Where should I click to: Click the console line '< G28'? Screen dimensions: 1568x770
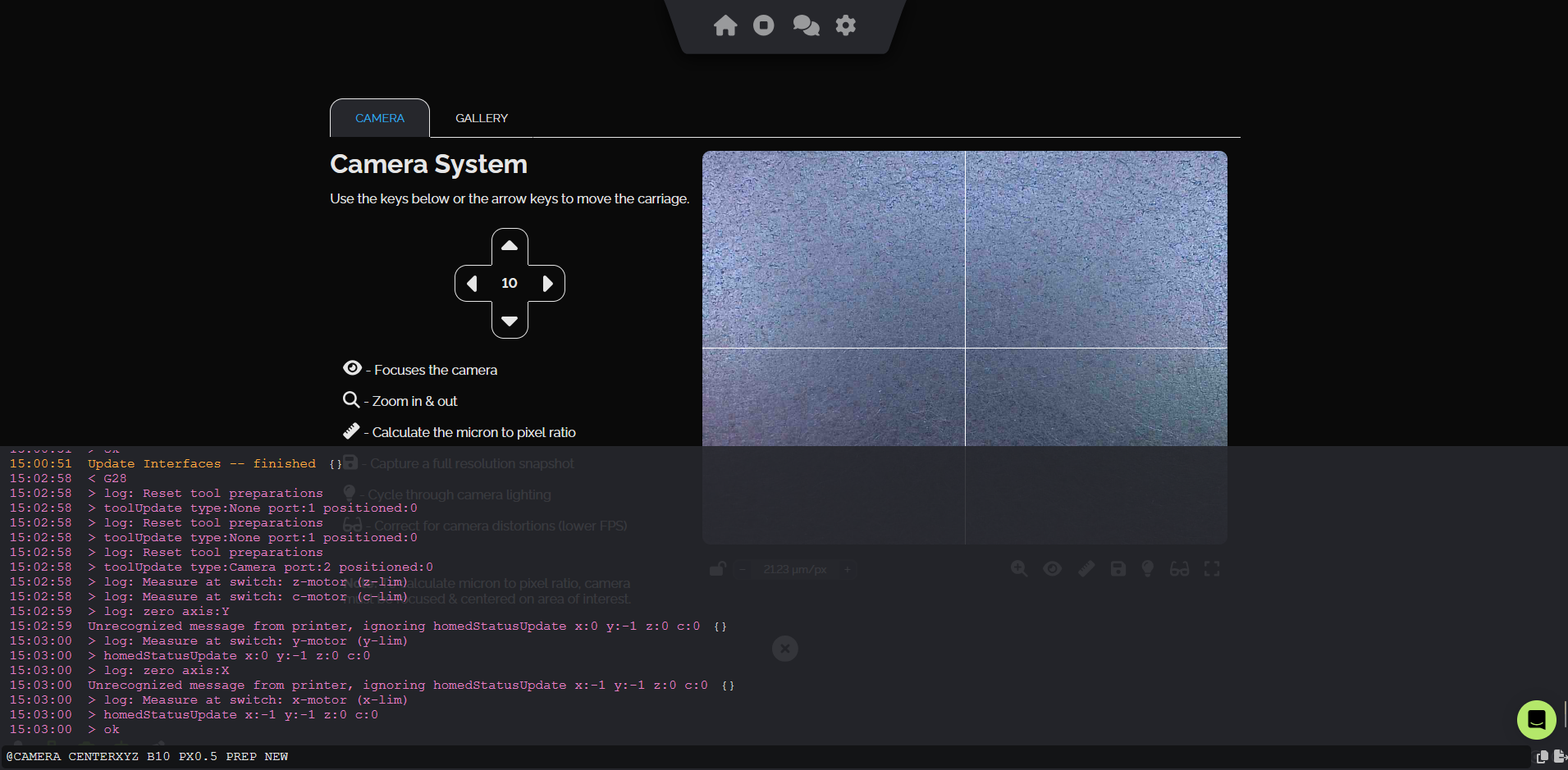point(107,478)
